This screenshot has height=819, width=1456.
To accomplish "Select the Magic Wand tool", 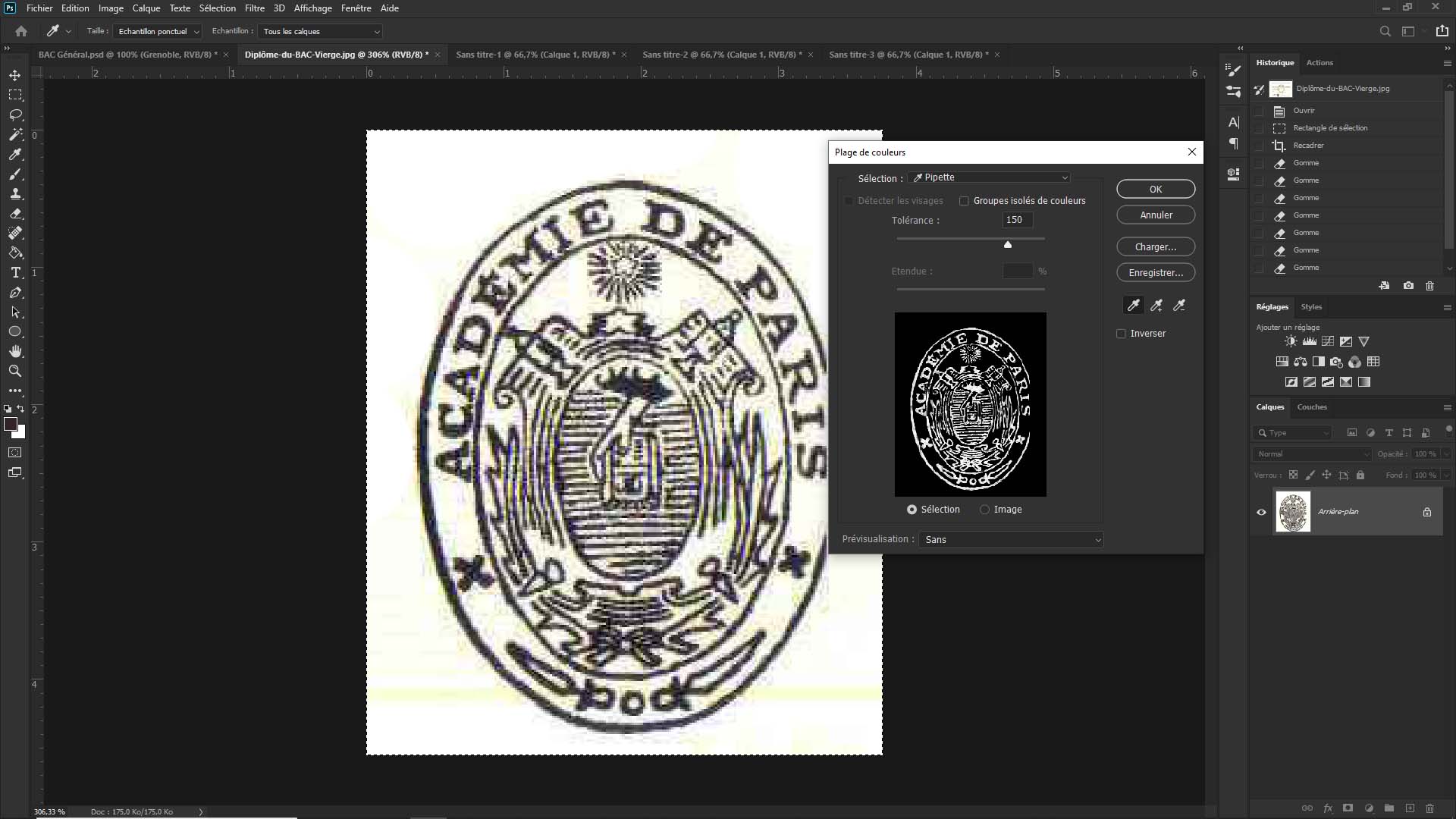I will [15, 134].
